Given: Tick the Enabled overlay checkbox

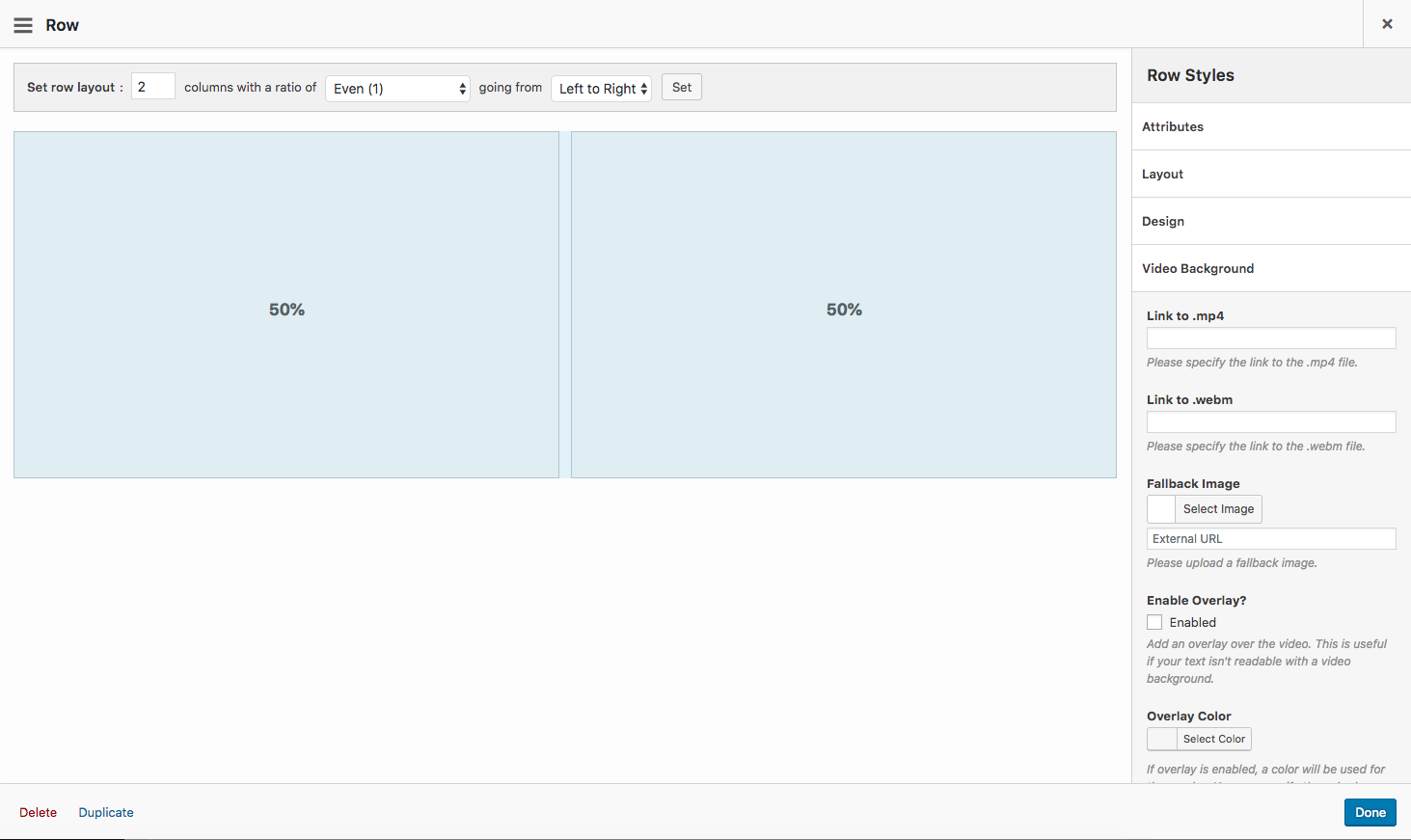Looking at the screenshot, I should [1154, 622].
